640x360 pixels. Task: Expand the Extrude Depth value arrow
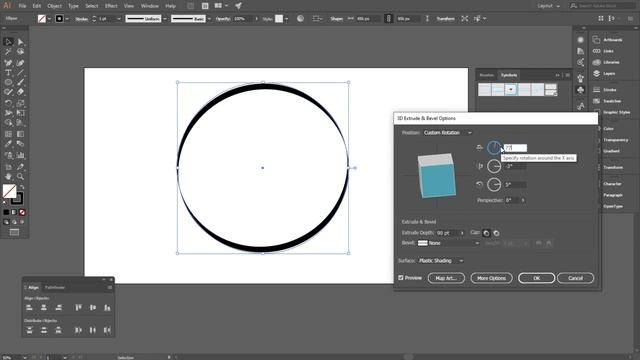point(462,233)
